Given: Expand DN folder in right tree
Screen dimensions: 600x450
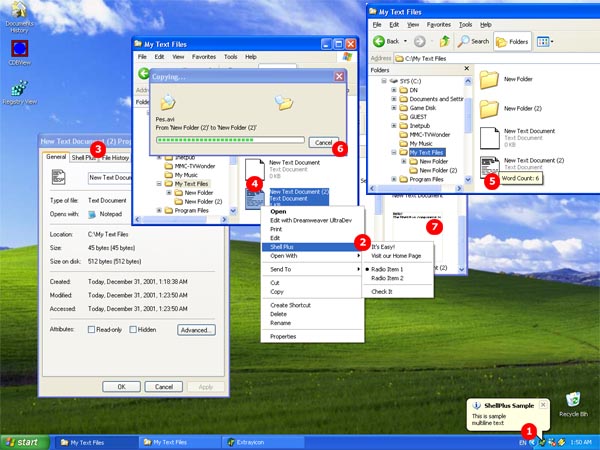Looking at the screenshot, I should [394, 90].
